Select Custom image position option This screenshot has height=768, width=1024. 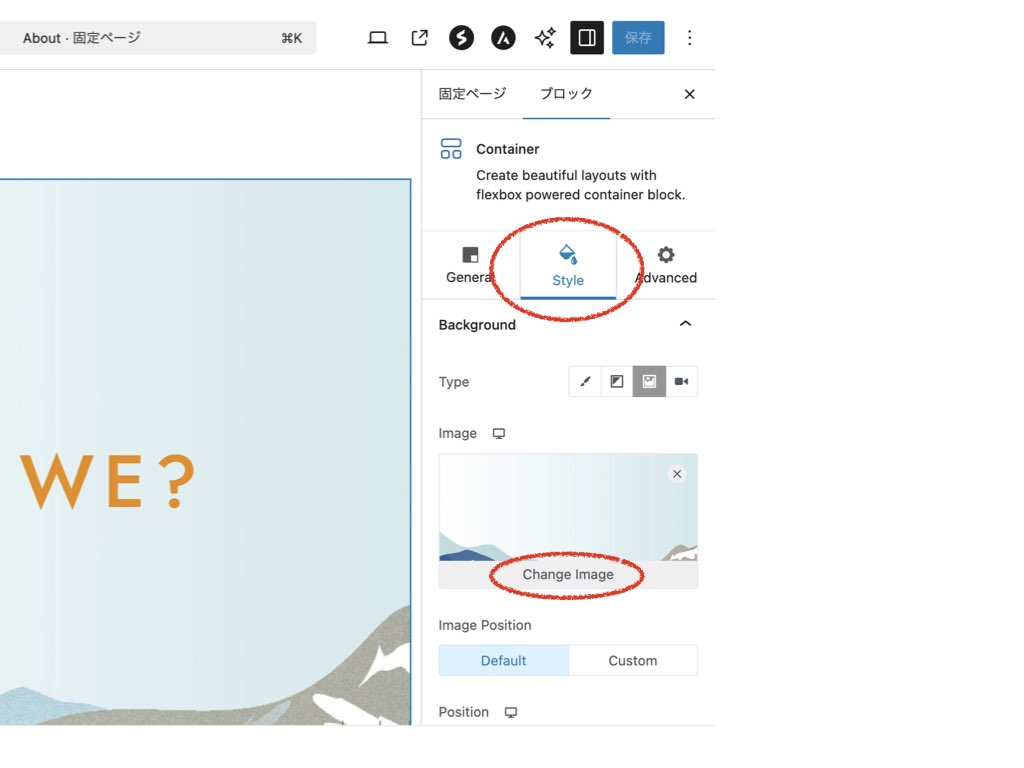click(x=633, y=661)
